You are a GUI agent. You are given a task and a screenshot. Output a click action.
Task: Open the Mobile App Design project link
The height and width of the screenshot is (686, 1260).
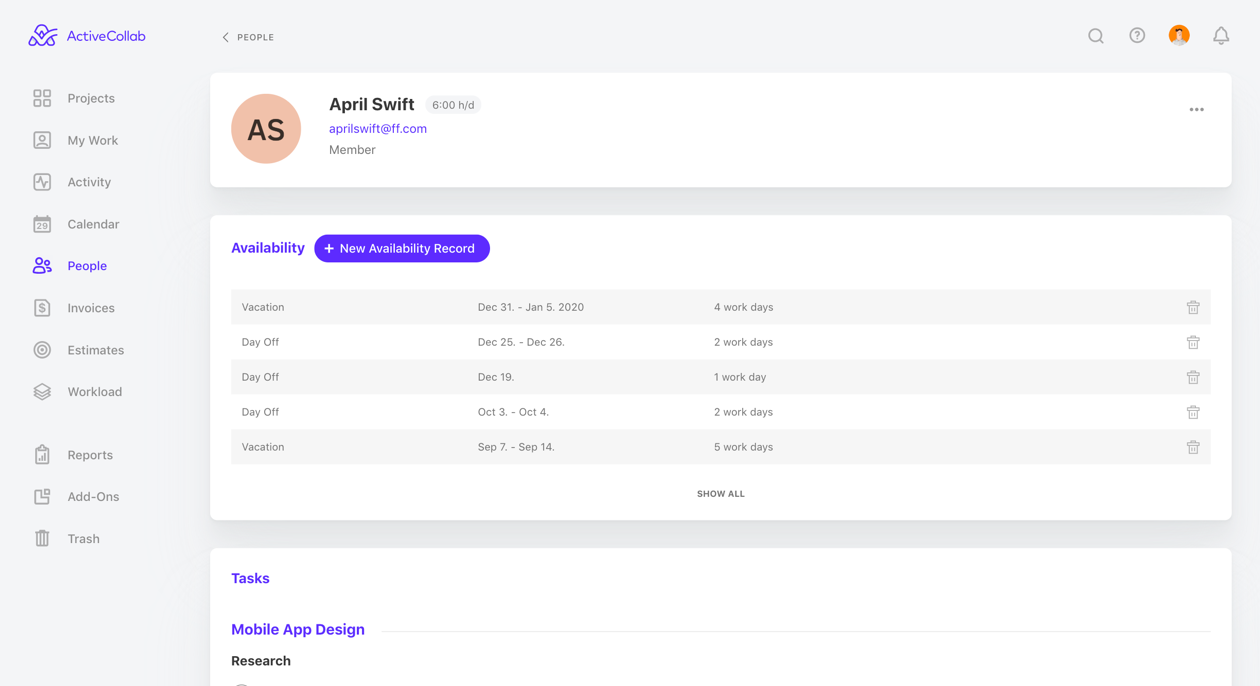298,629
